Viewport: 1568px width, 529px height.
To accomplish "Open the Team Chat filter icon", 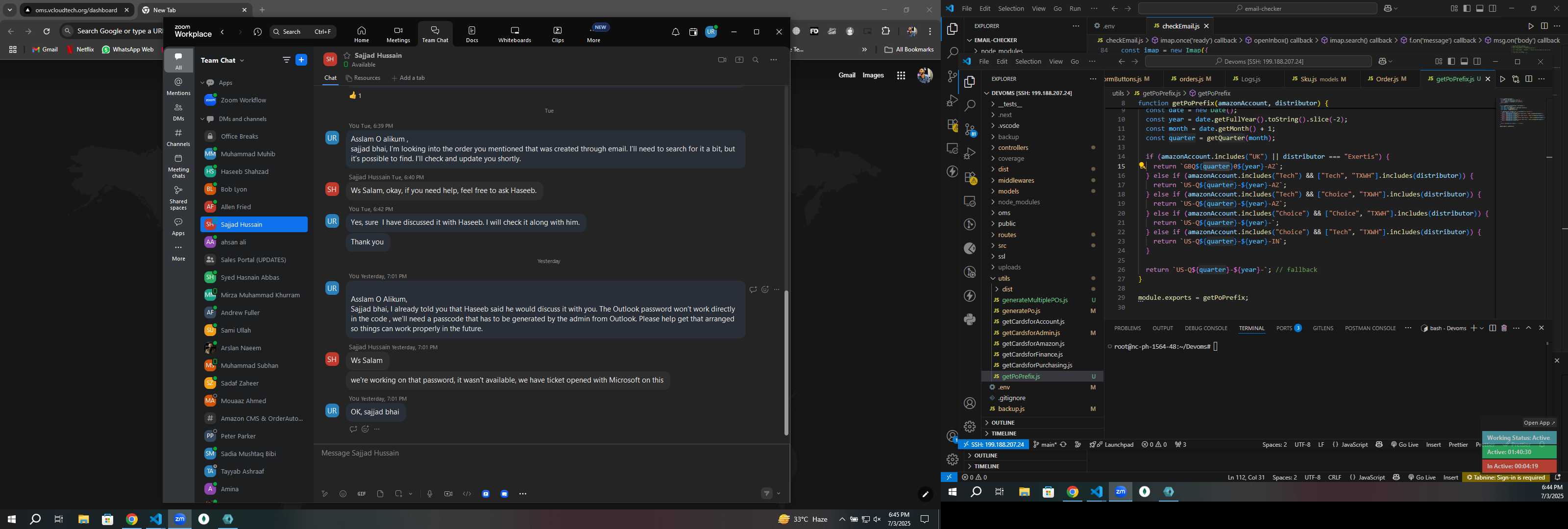I will tap(286, 60).
